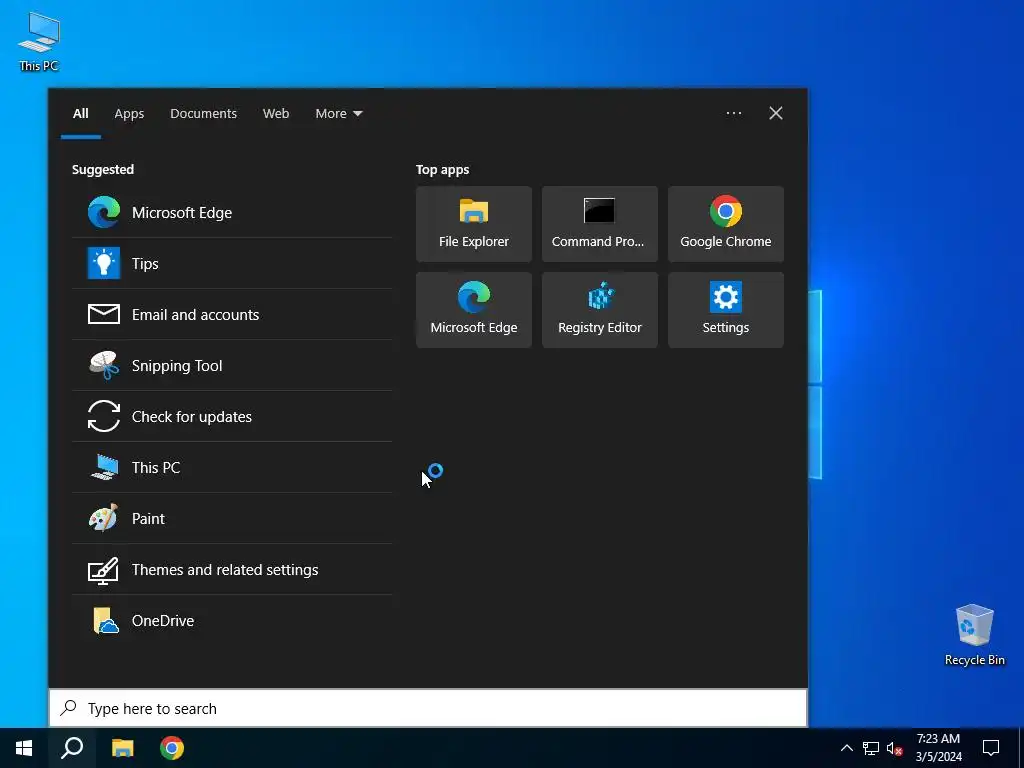Open the network status tray icon
The width and height of the screenshot is (1024, 768).
(871, 748)
